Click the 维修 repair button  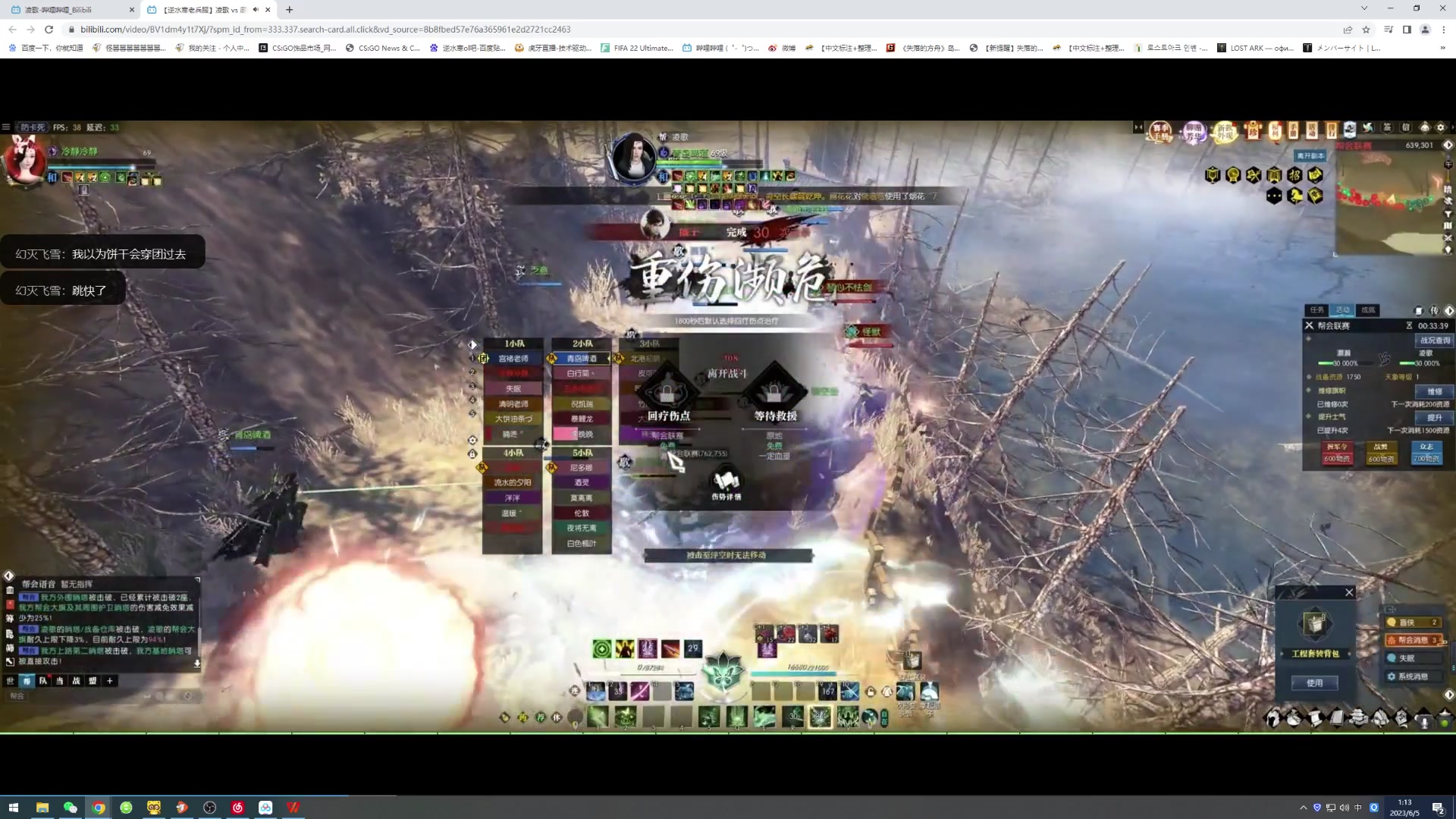[x=1434, y=391]
